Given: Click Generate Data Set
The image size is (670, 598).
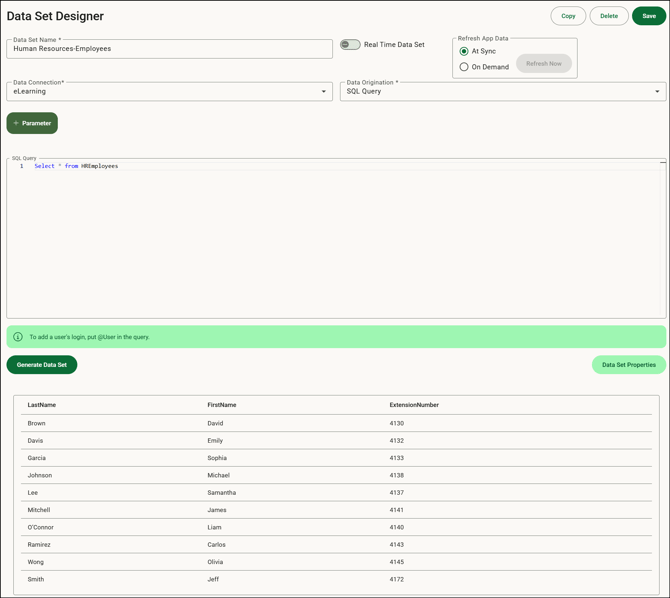Looking at the screenshot, I should [42, 365].
